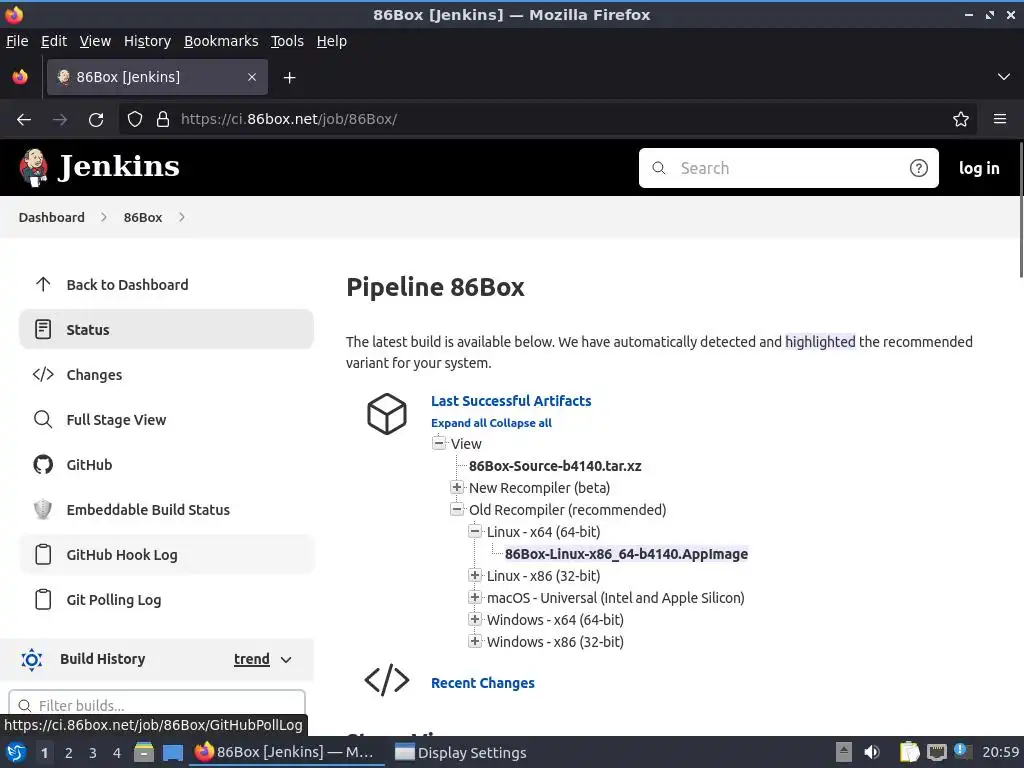Screen dimensions: 1024x768
Task: Click the update notification tray icon
Action: (x=961, y=751)
